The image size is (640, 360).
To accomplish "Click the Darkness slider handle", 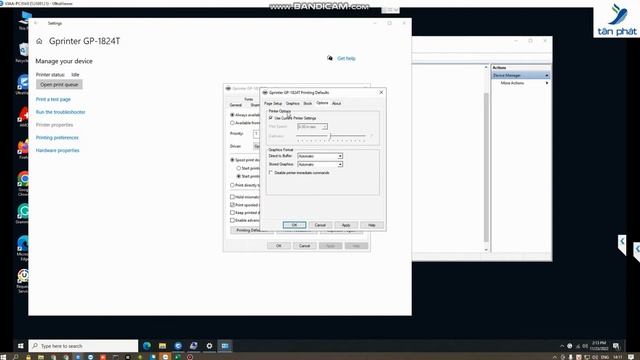I will [x=330, y=136].
